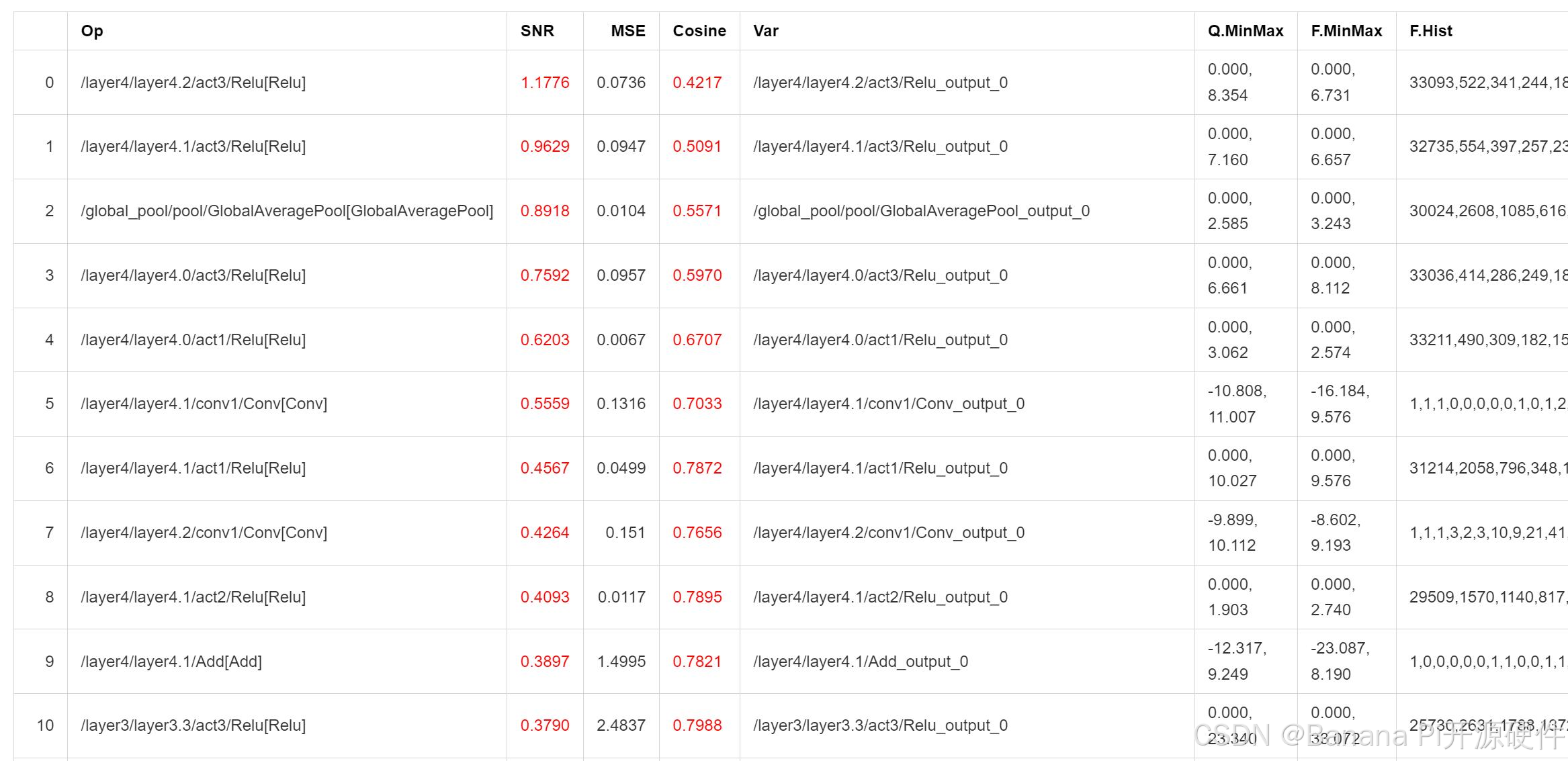The width and height of the screenshot is (1568, 761).
Task: Click the GlobalAveragePool op cell
Action: click(286, 211)
